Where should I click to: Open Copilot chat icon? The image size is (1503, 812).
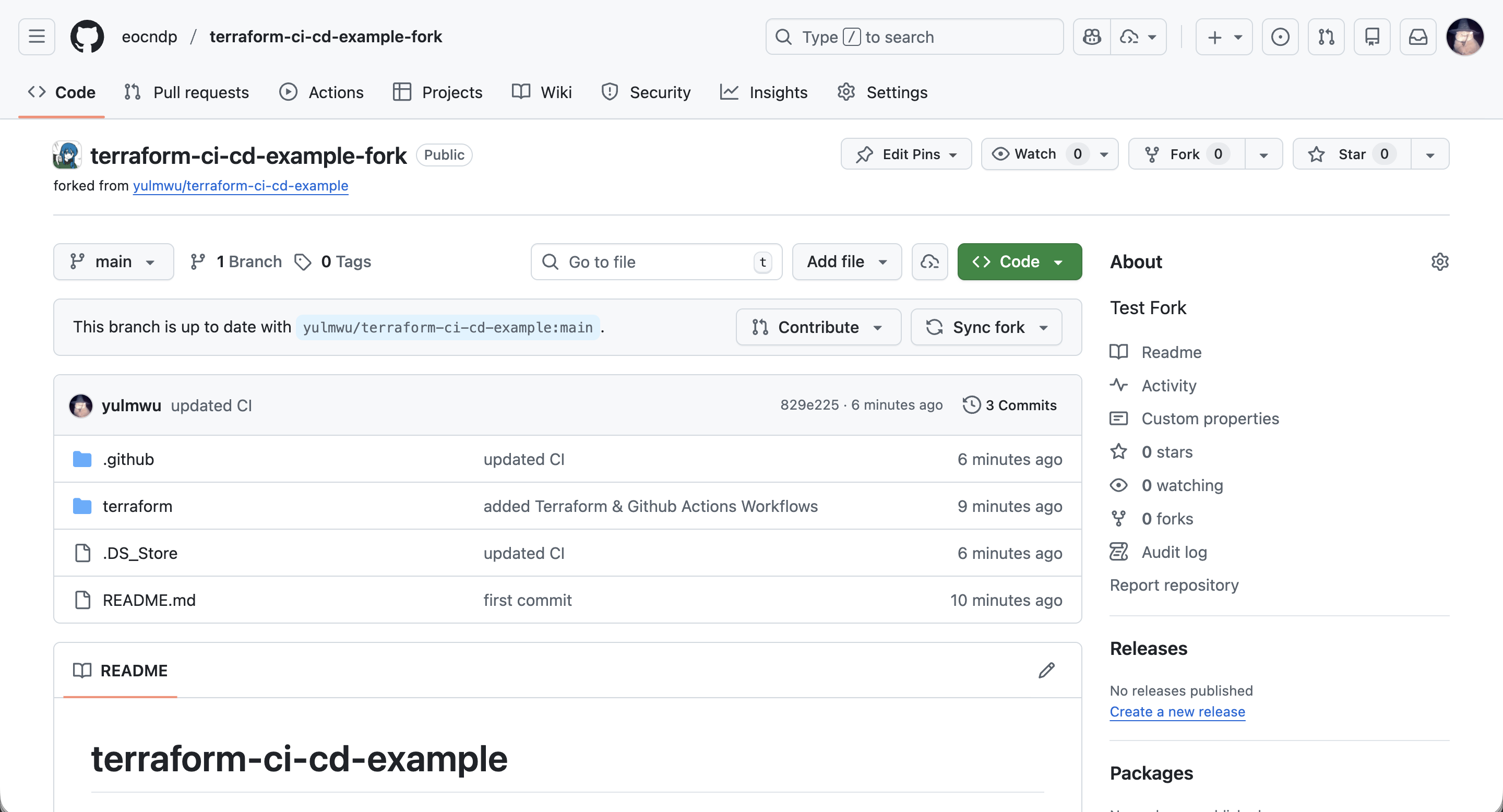point(1092,37)
